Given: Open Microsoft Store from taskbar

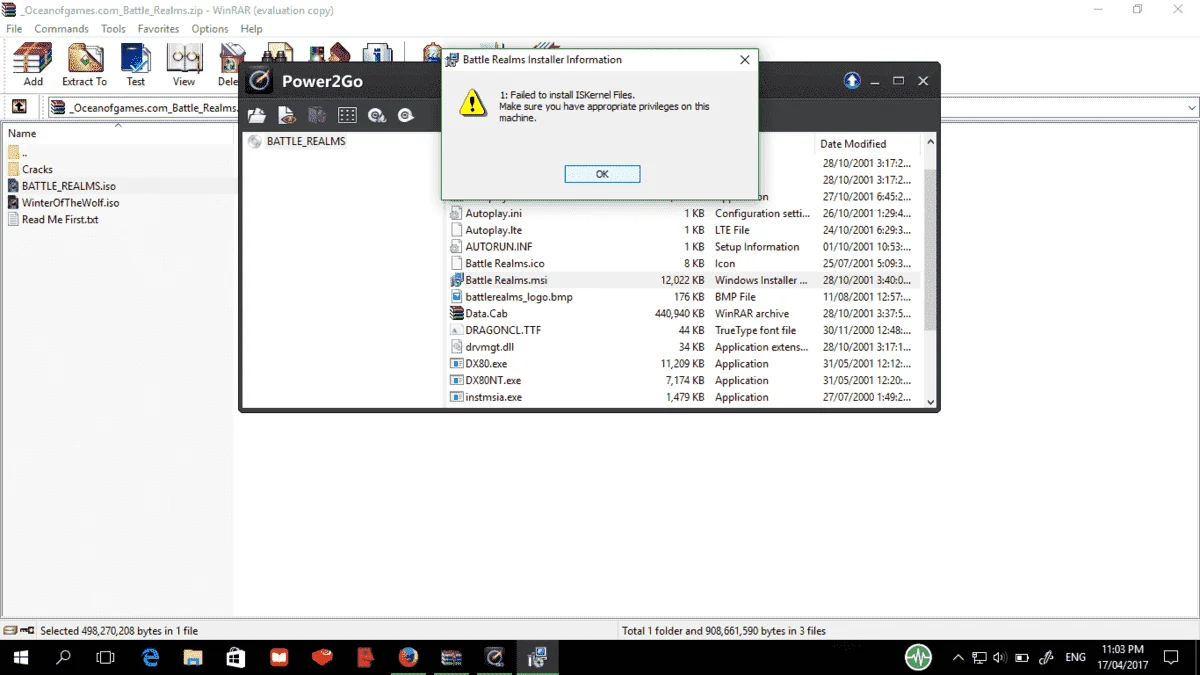Looking at the screenshot, I should point(236,657).
